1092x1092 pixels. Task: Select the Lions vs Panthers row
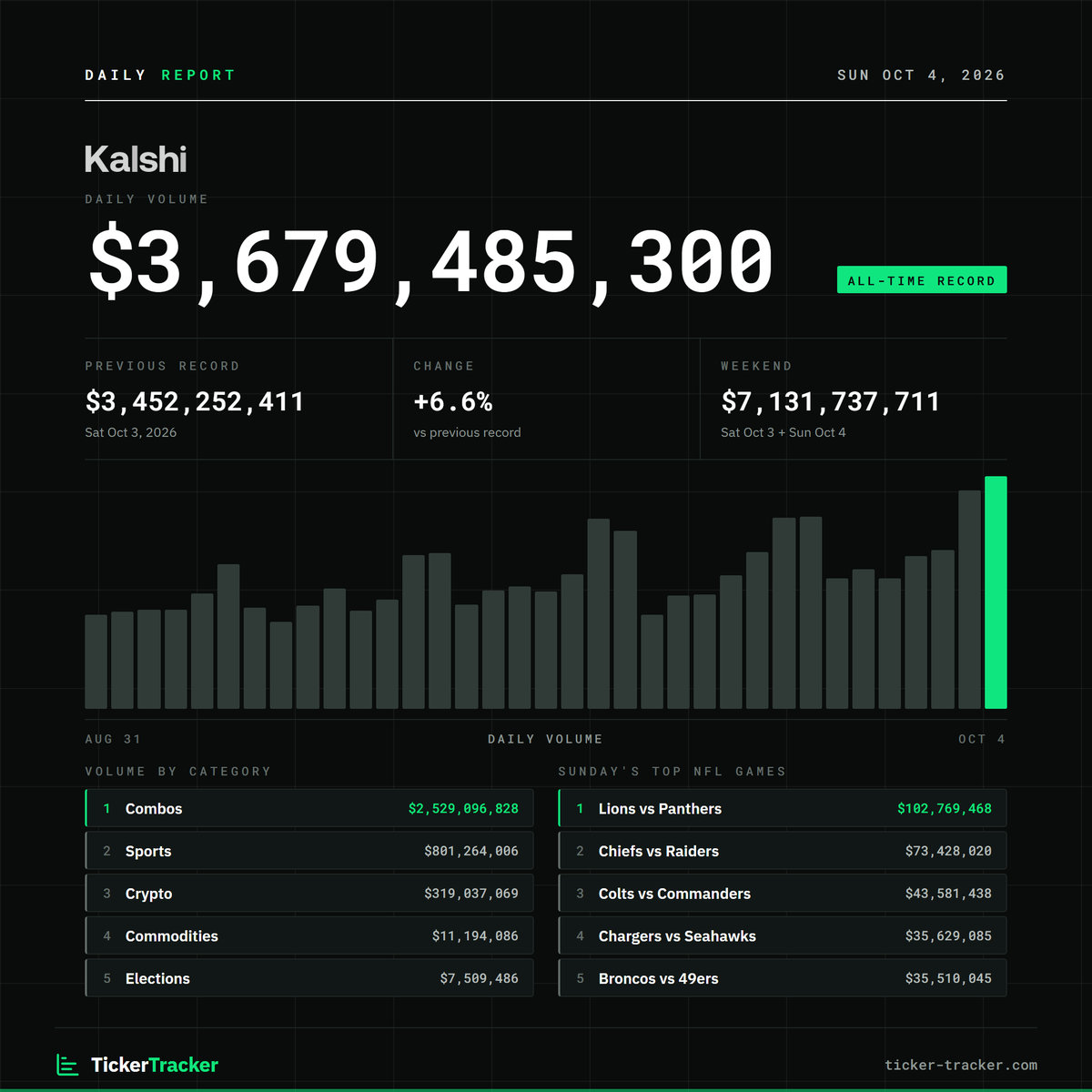783,808
